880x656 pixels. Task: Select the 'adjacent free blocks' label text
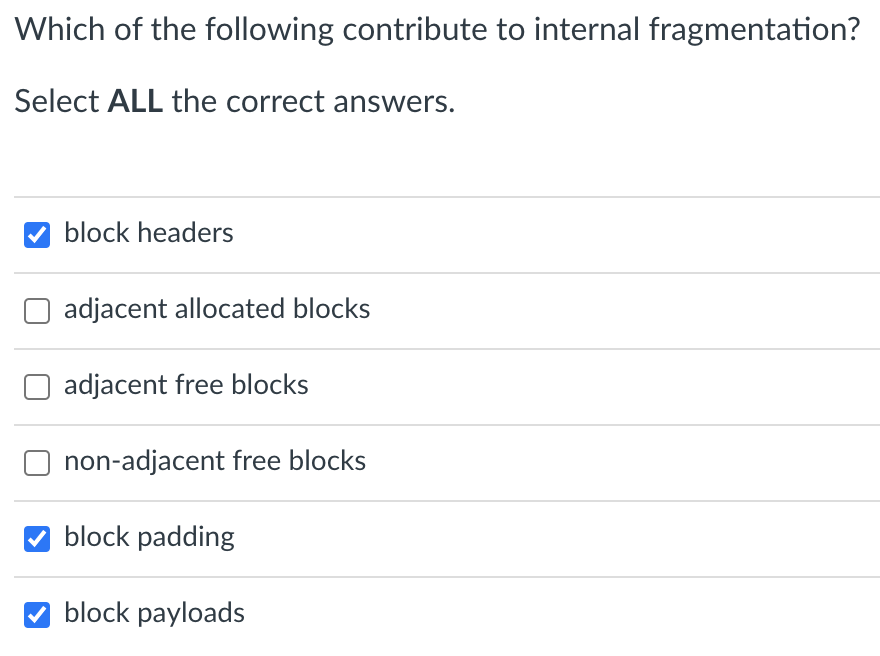pyautogui.click(x=186, y=386)
